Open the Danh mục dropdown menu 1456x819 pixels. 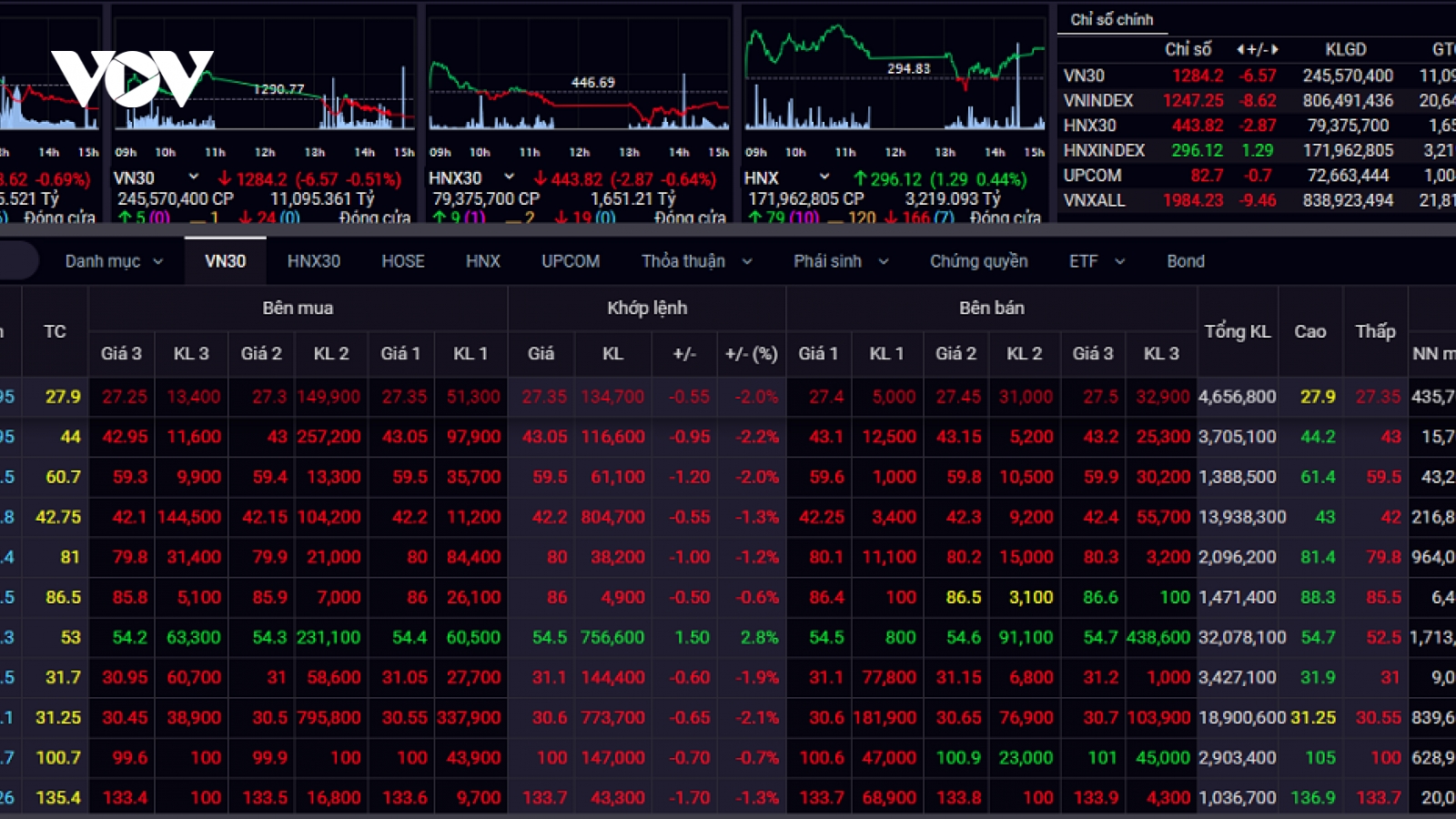114,261
